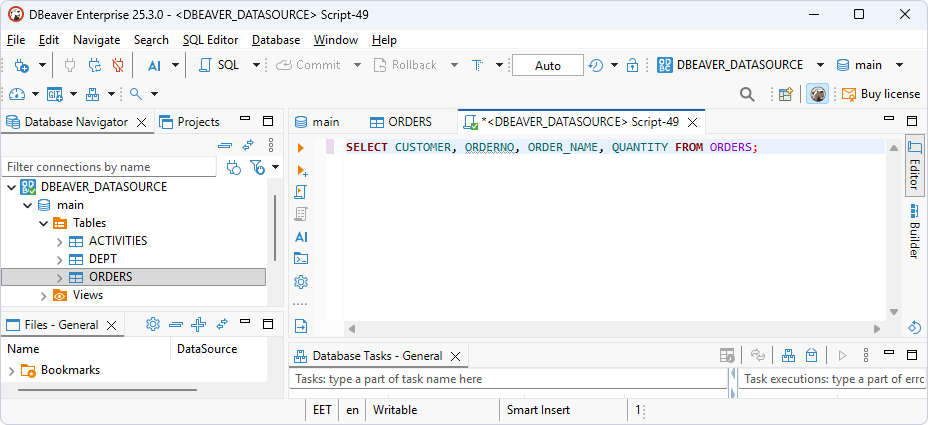Click Writable status bar entry

[395, 410]
